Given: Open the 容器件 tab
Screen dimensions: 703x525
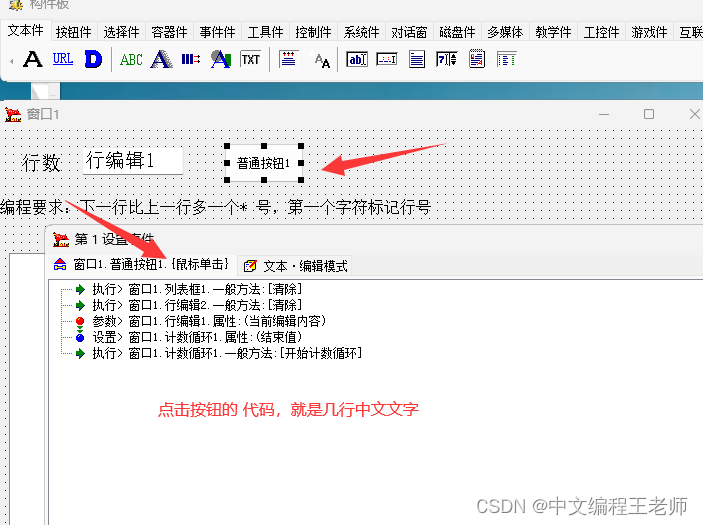Looking at the screenshot, I should pos(169,32).
